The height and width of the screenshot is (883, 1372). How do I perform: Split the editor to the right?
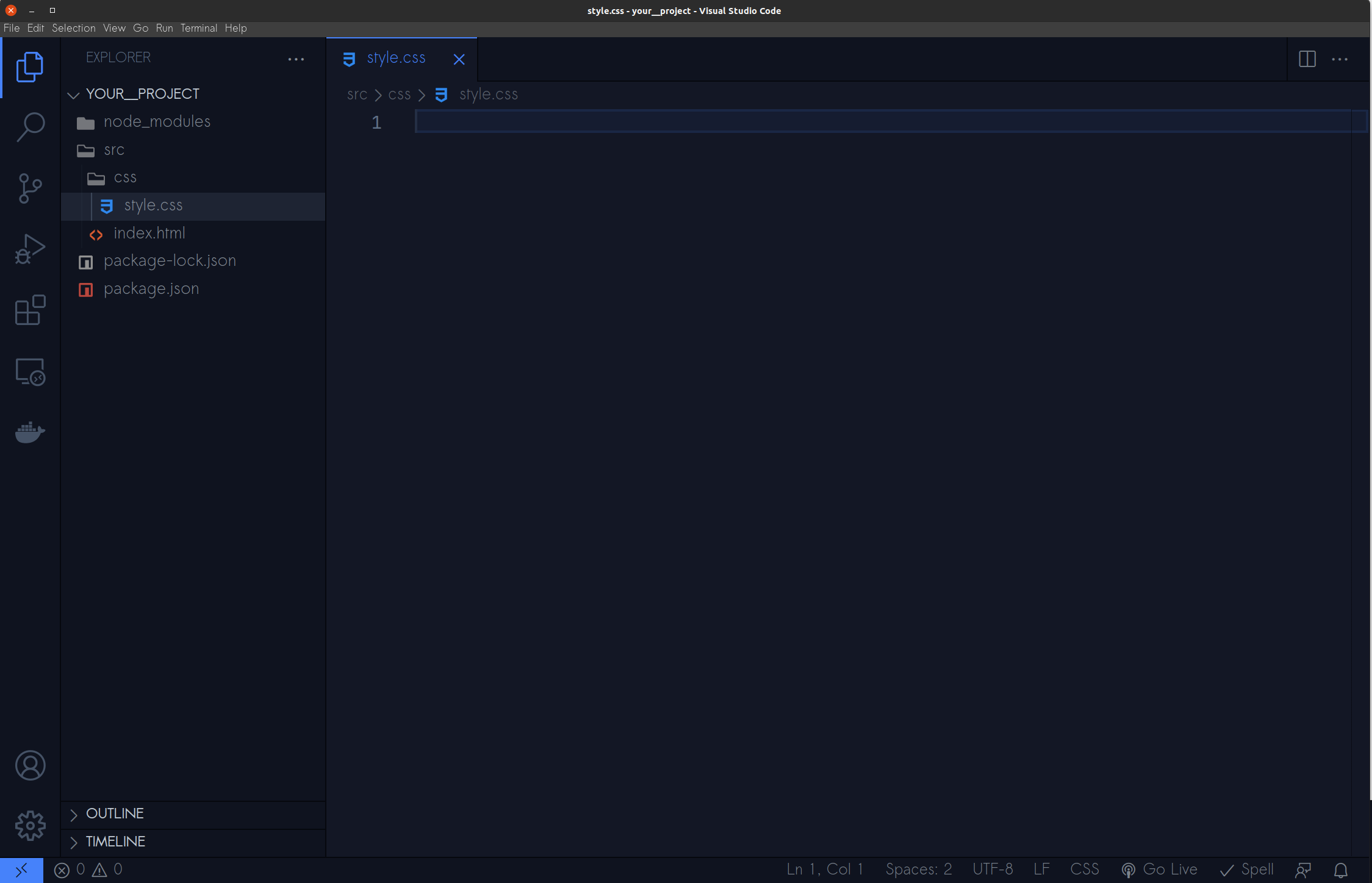click(1307, 59)
